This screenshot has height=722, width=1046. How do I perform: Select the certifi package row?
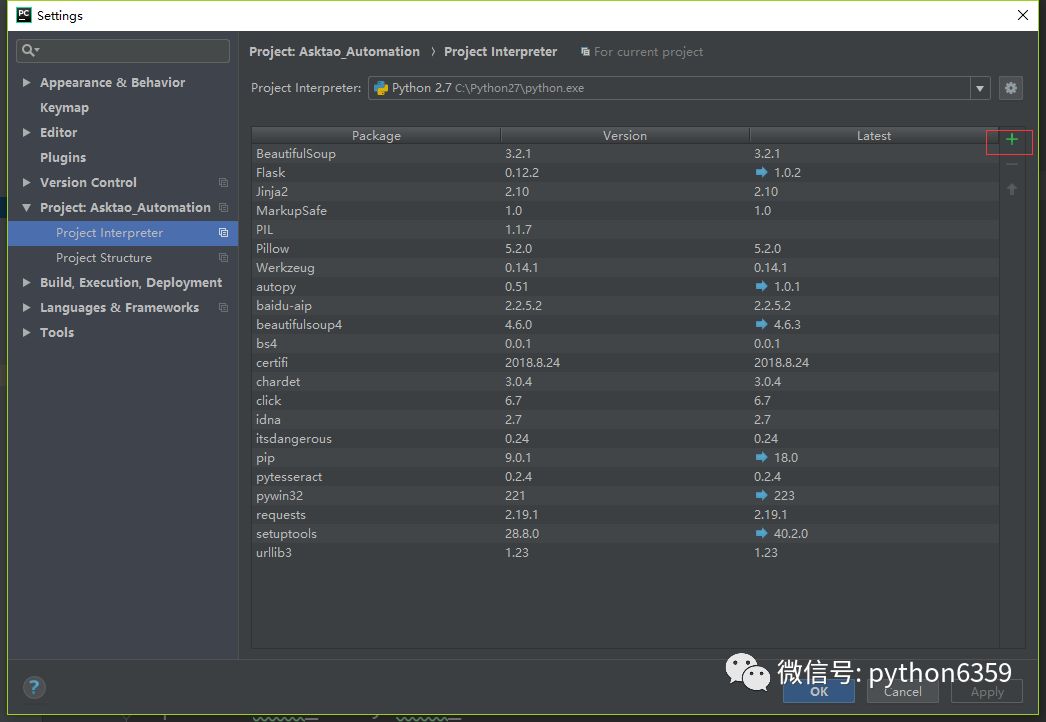click(x=625, y=362)
